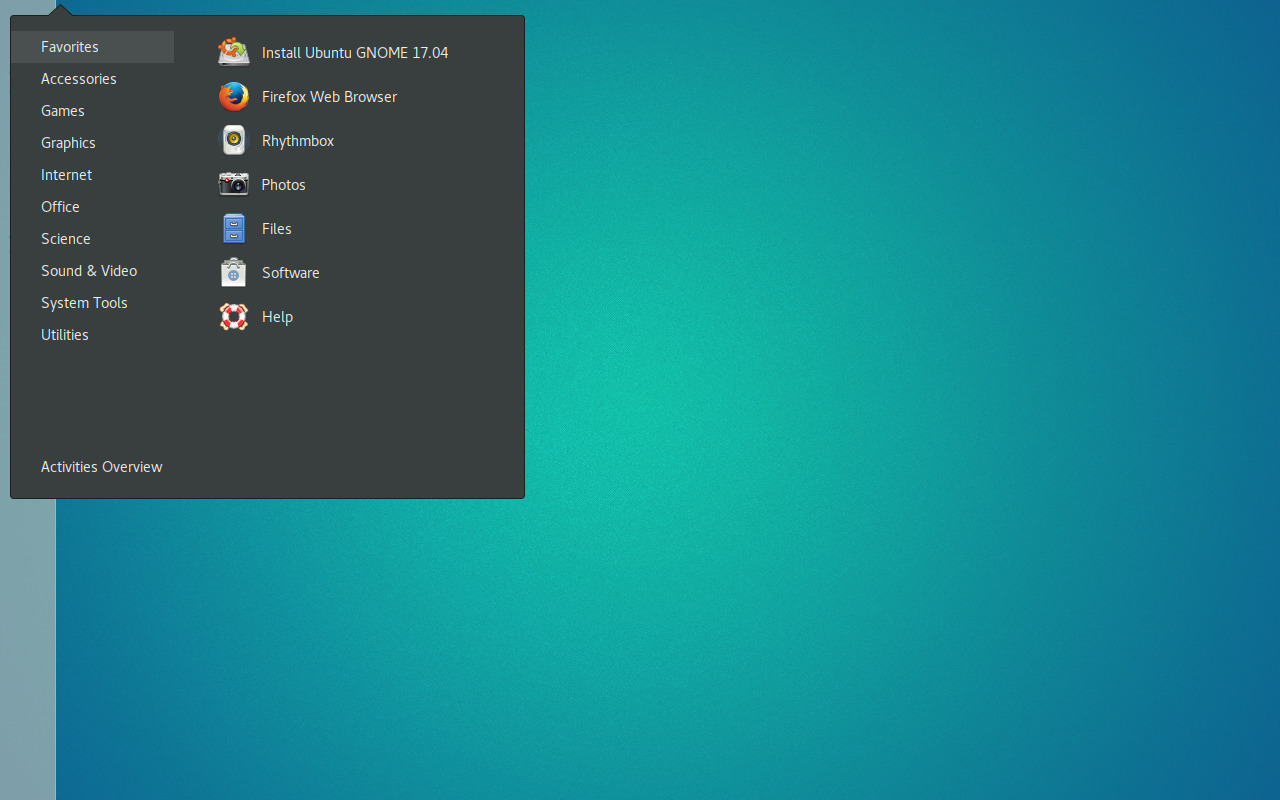Screen dimensions: 1280x800
Task: Click the Files app icon
Action: click(233, 228)
